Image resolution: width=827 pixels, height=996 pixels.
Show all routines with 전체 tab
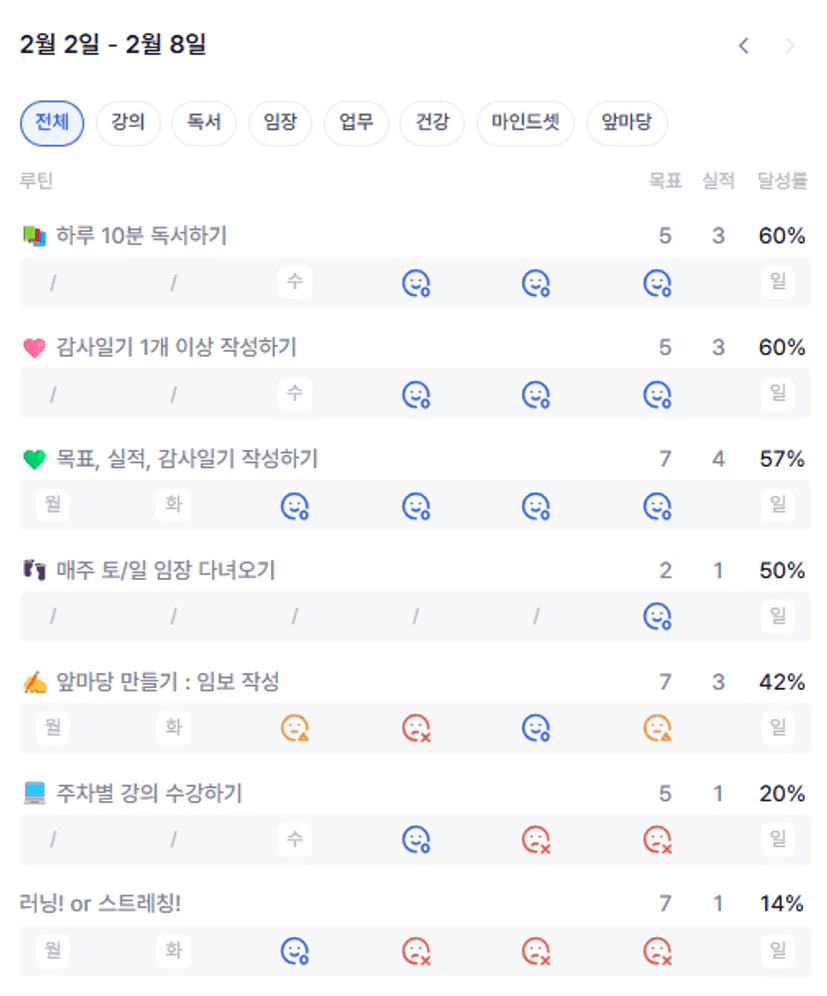[52, 124]
